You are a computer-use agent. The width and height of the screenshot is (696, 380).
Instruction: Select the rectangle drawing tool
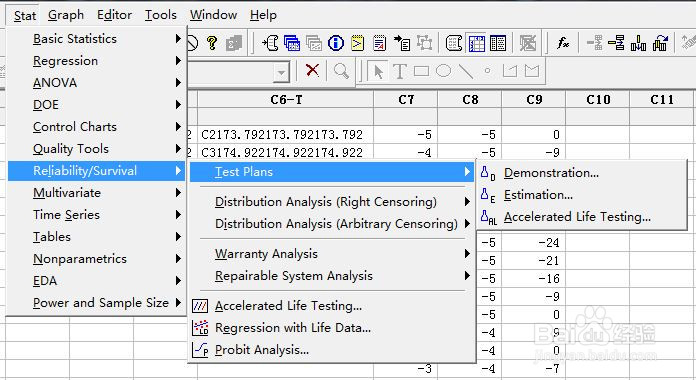point(421,71)
